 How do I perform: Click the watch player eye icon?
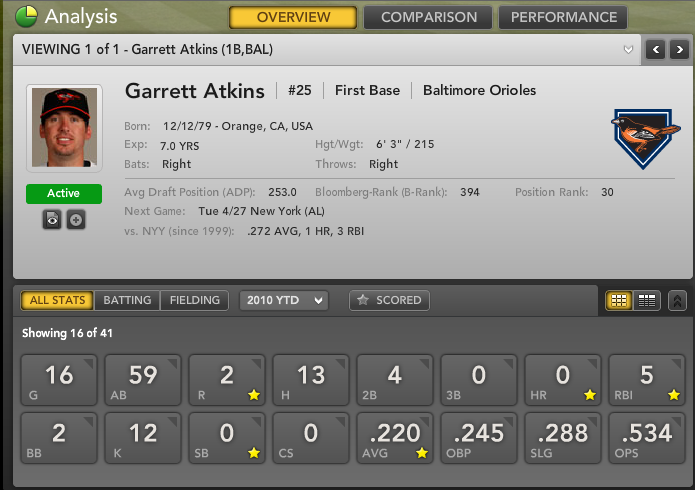[52, 219]
